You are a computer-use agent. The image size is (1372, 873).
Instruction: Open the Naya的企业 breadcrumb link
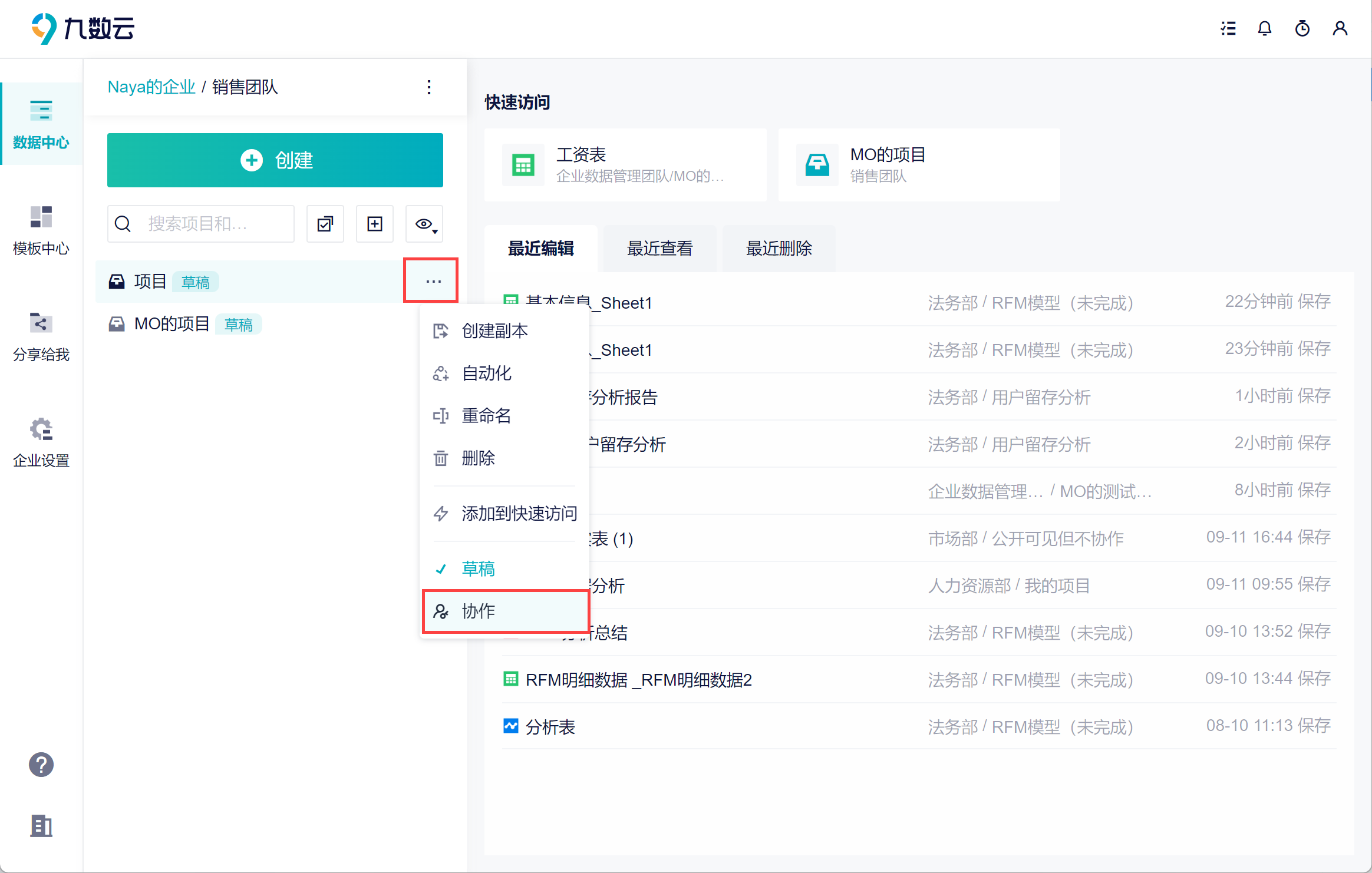151,87
